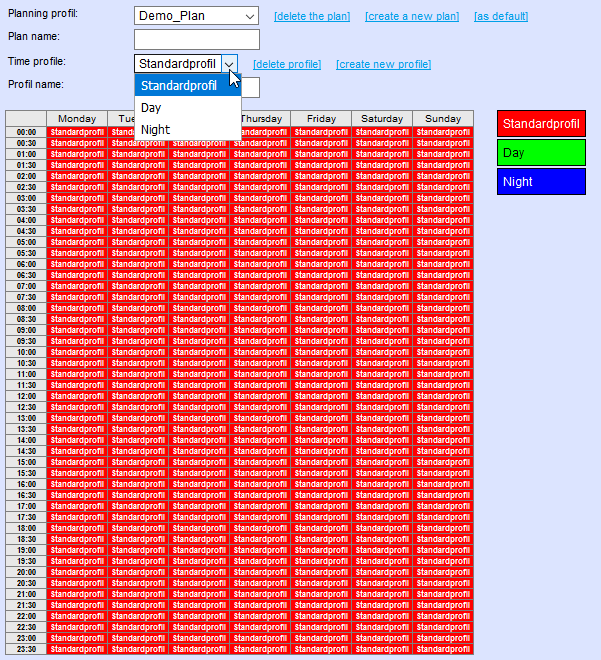The image size is (601, 660).
Task: Click the Saturday cell at 06:30
Action: coord(382,275)
